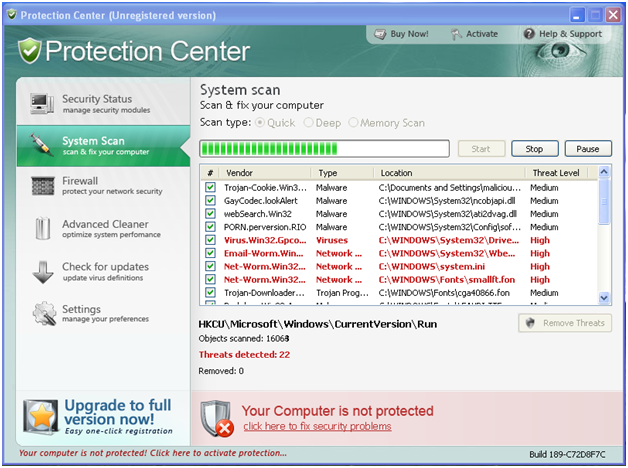Sort by the Threat Level column header
The width and height of the screenshot is (628, 468).
pos(557,173)
